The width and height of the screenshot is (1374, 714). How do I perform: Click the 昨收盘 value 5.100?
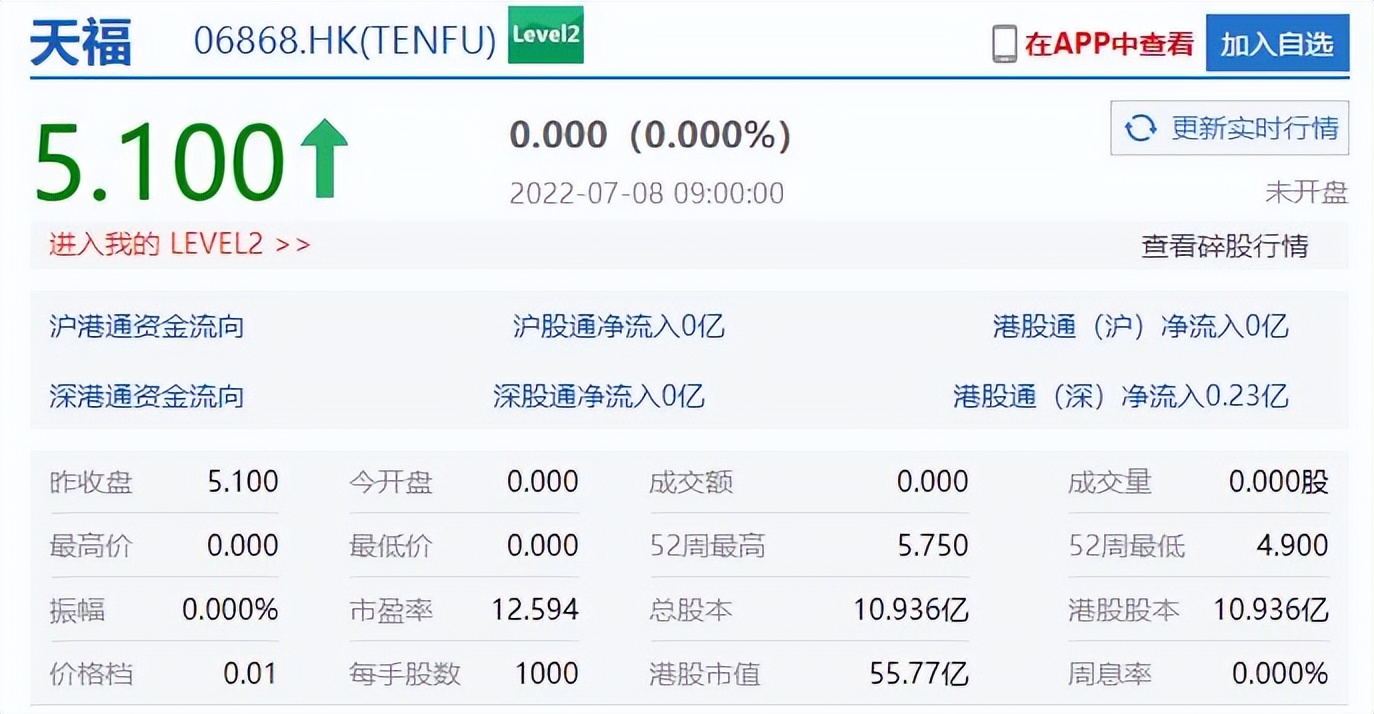point(243,482)
